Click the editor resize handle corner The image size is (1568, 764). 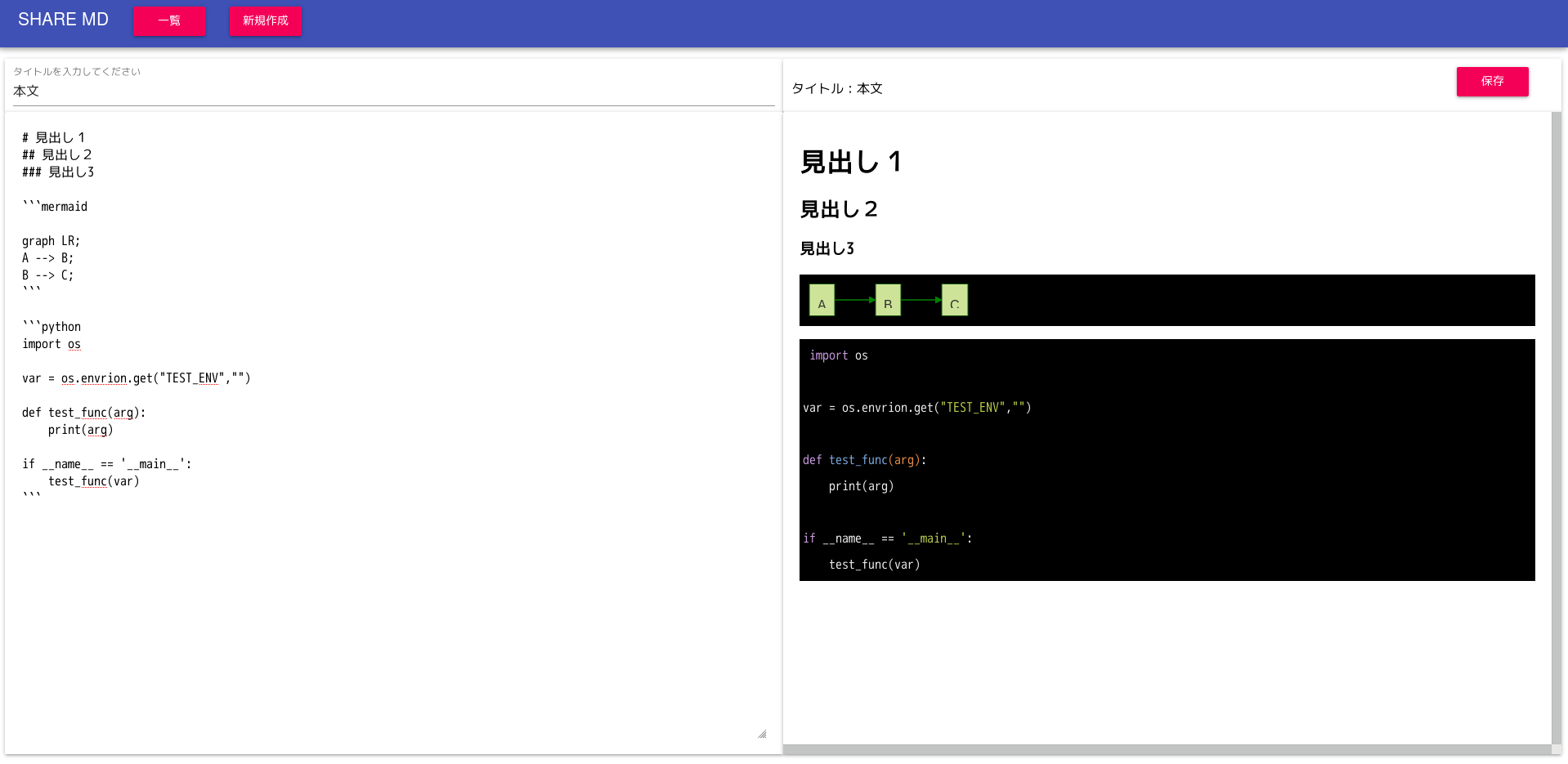point(762,734)
